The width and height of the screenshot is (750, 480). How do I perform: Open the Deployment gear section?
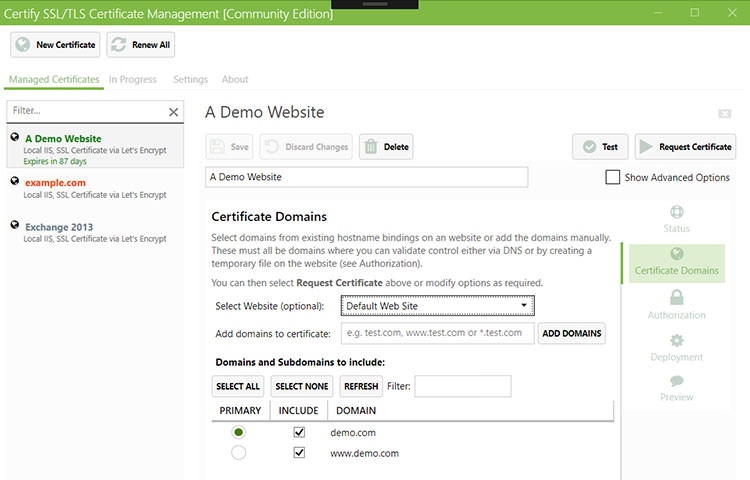[677, 341]
